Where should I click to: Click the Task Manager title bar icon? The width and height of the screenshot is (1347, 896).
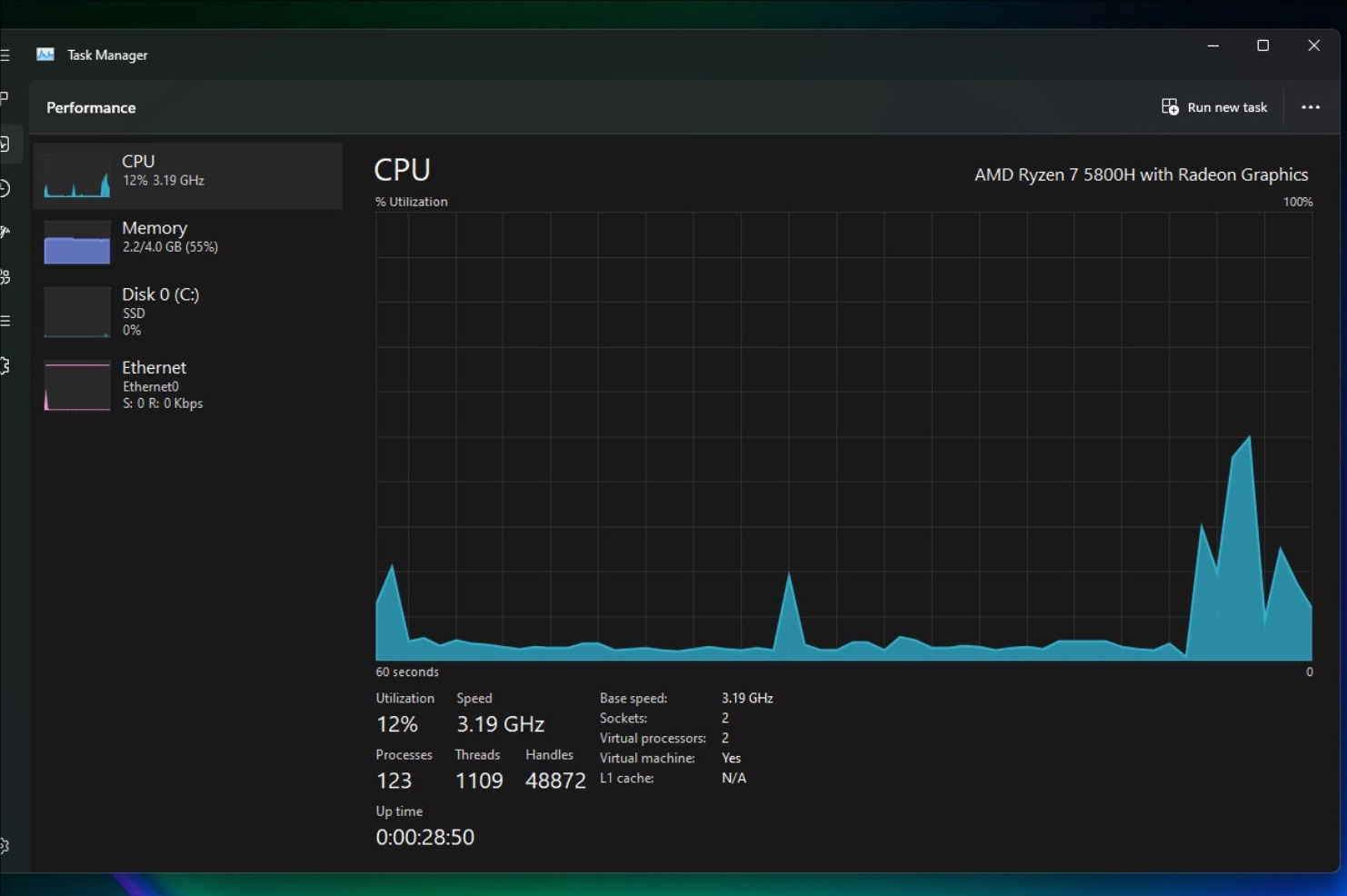[x=45, y=55]
